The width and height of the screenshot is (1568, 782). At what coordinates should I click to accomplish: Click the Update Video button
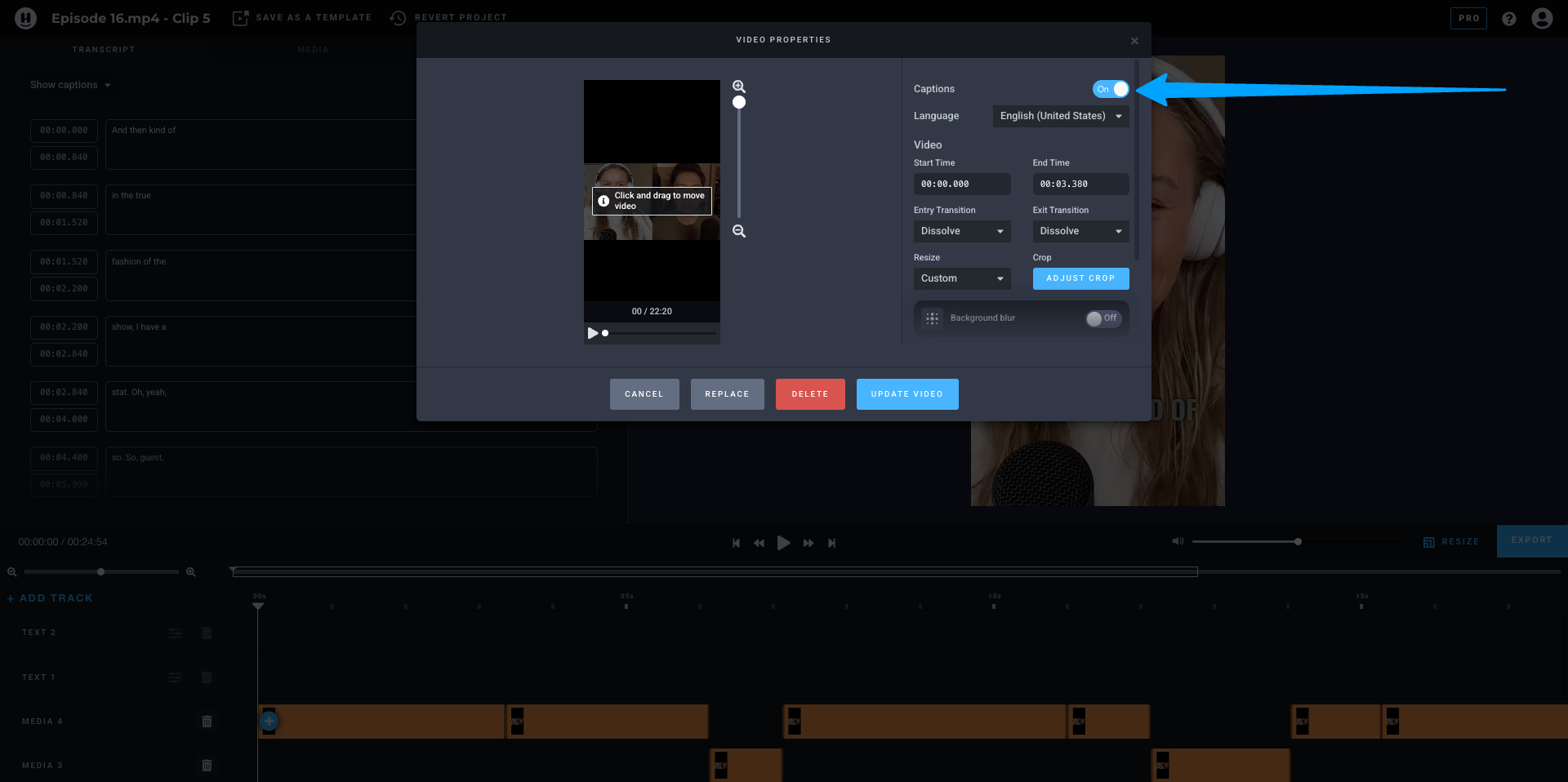click(906, 394)
